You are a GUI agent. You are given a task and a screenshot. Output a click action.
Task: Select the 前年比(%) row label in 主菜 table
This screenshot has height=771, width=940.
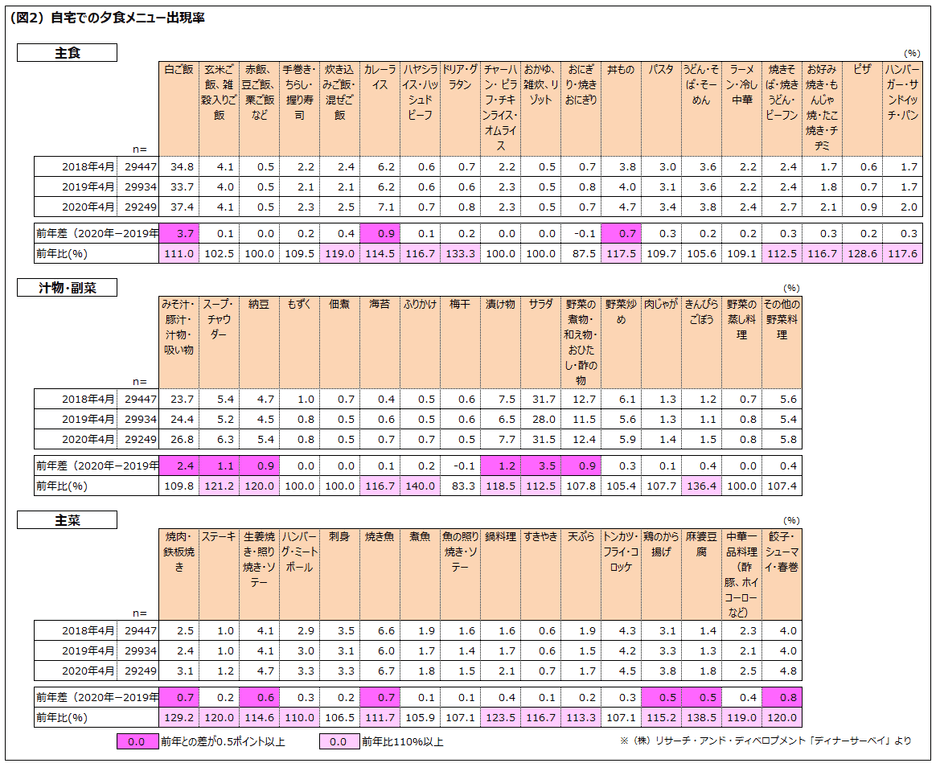[62, 718]
